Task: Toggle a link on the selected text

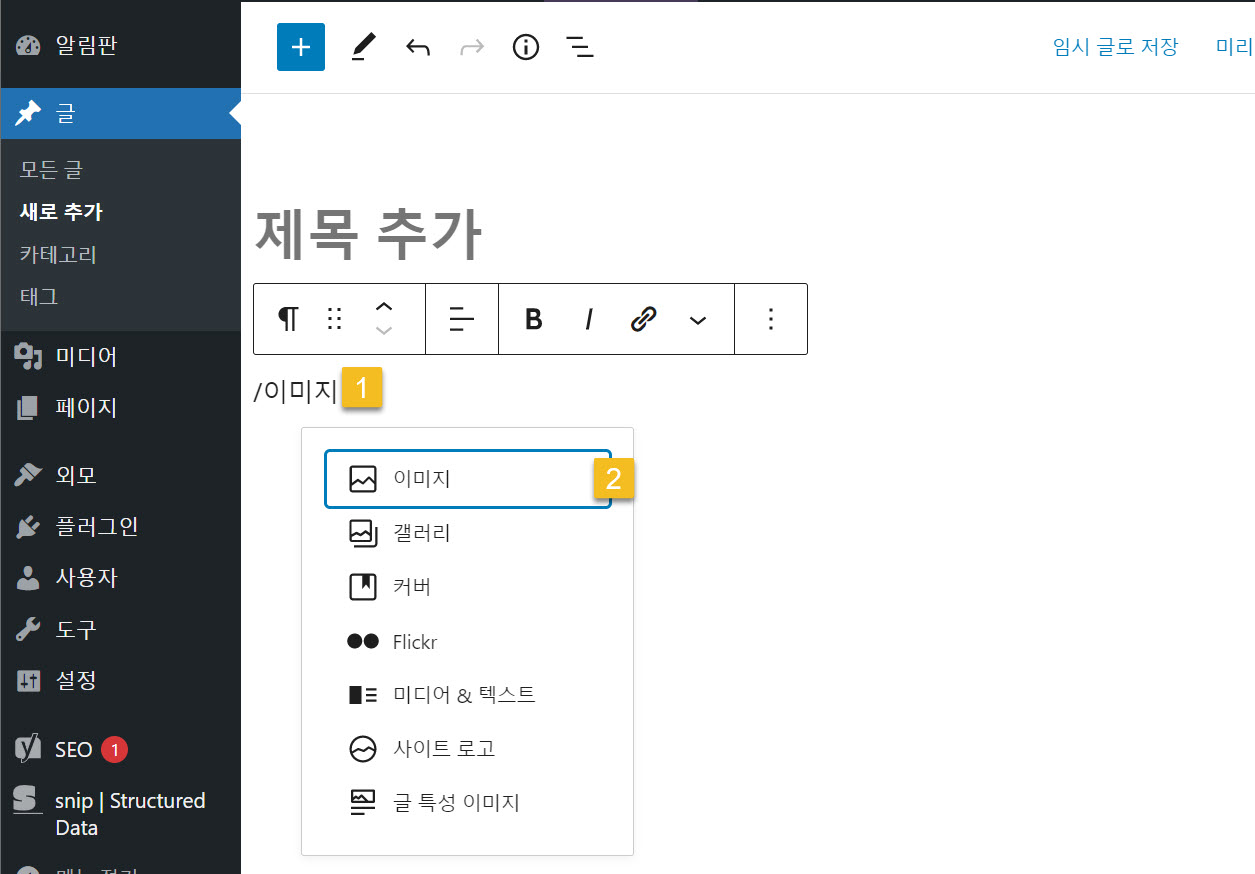Action: [x=643, y=318]
